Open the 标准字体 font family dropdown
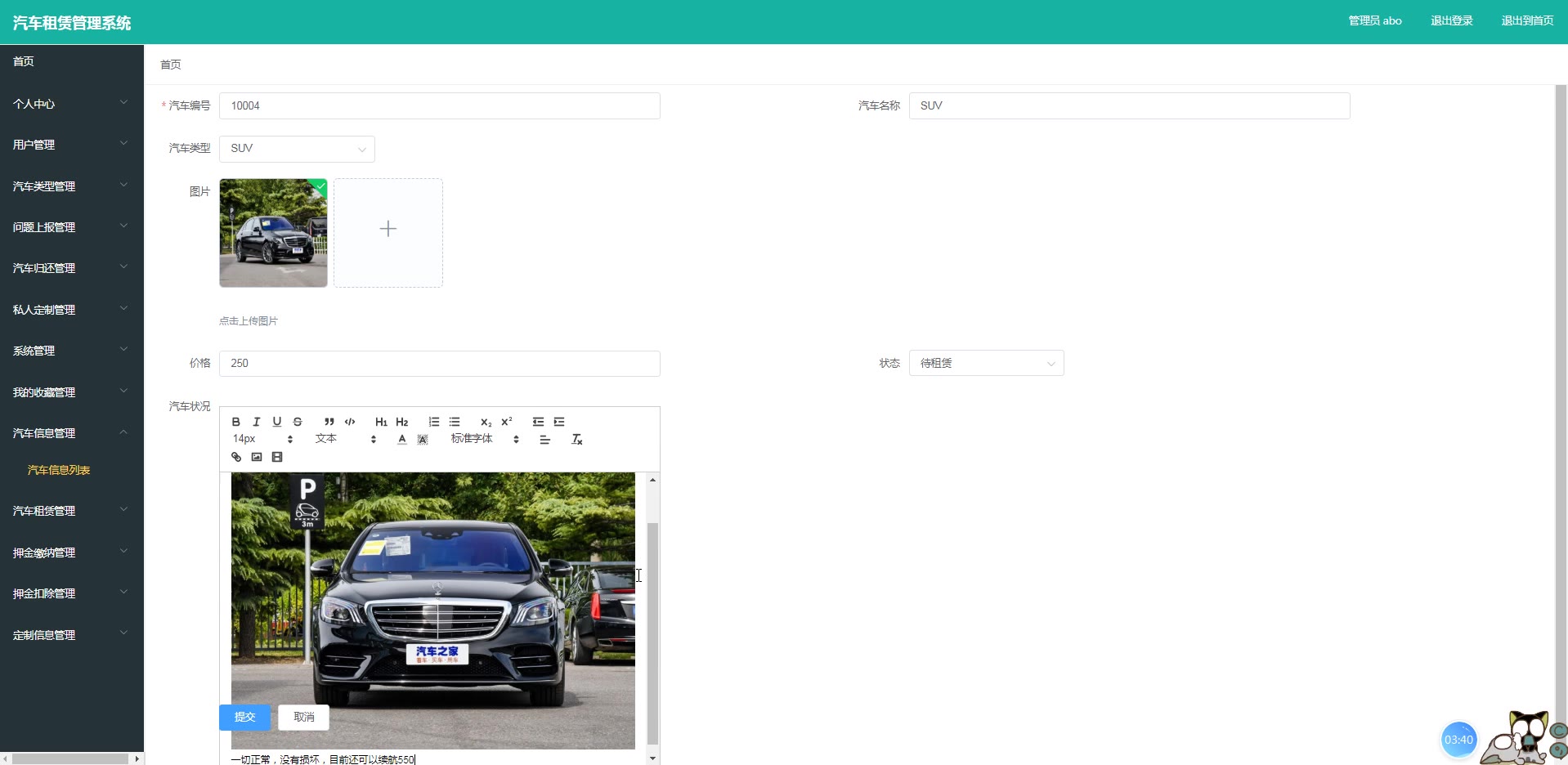This screenshot has width=1568, height=765. tap(485, 439)
